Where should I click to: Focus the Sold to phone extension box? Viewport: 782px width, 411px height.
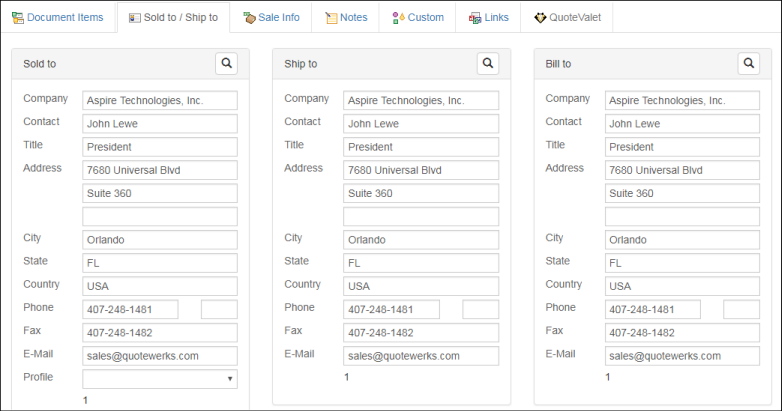coord(219,309)
